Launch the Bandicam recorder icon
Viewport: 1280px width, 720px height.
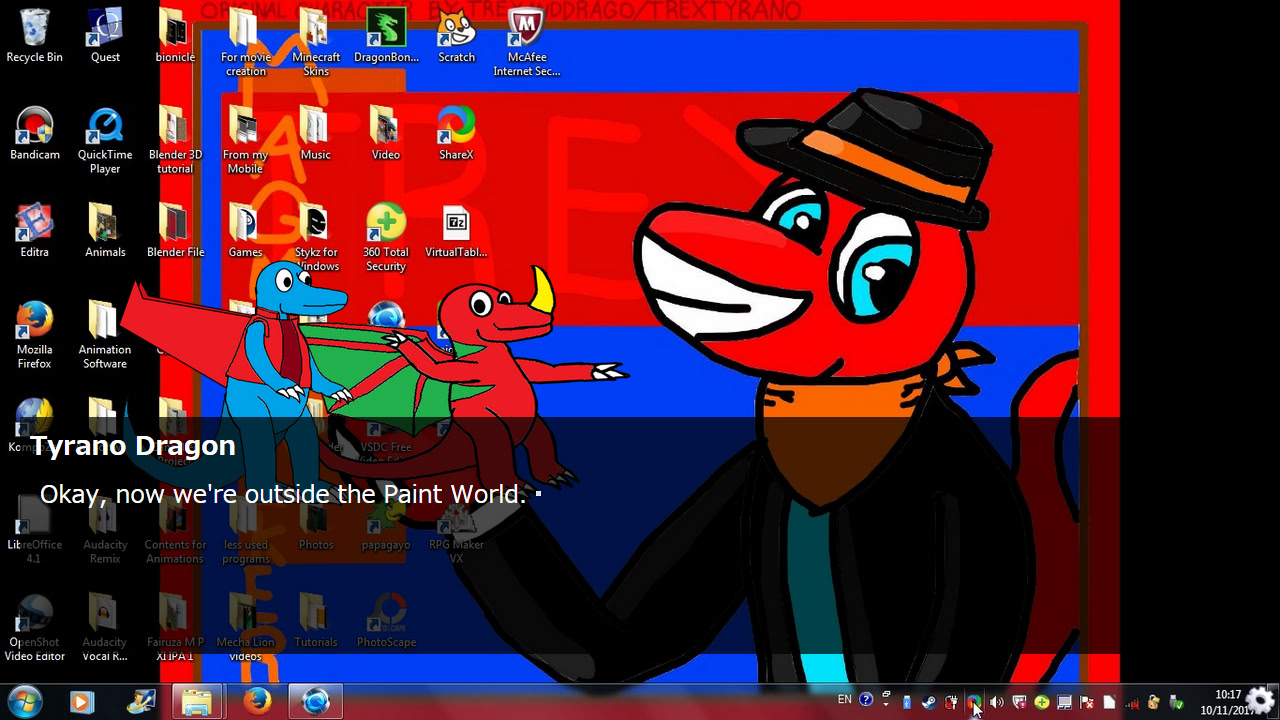click(34, 134)
